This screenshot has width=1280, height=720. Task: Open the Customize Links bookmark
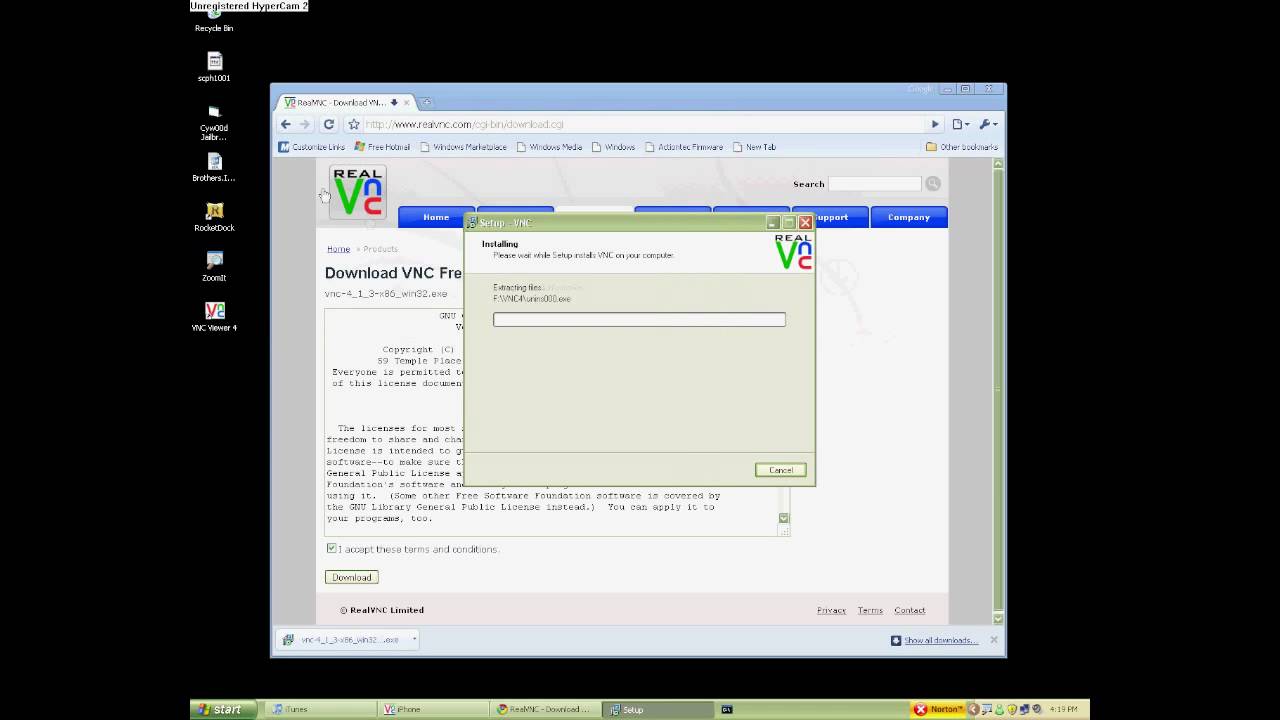311,147
